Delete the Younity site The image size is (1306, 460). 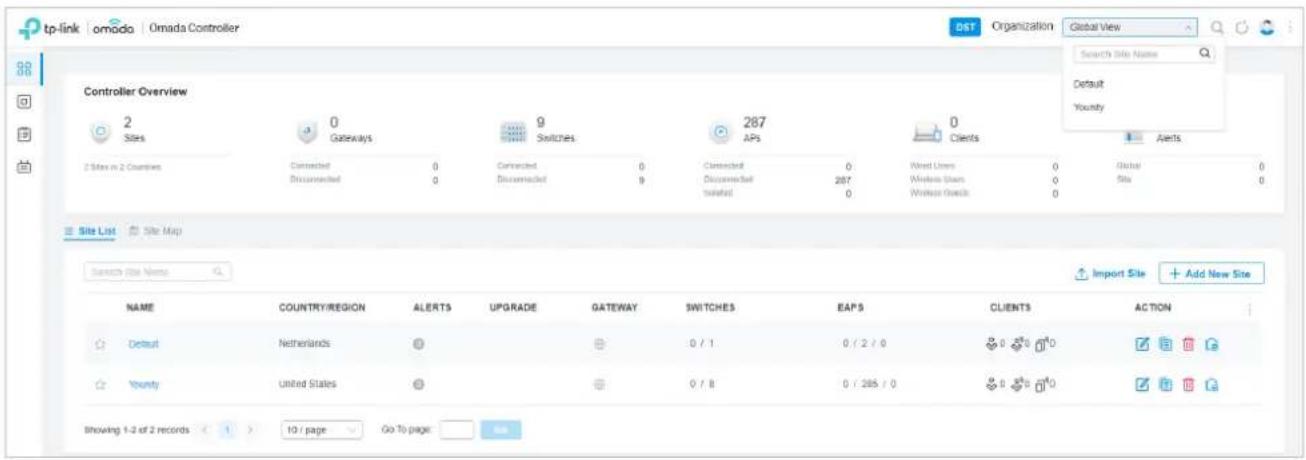coord(1188,384)
